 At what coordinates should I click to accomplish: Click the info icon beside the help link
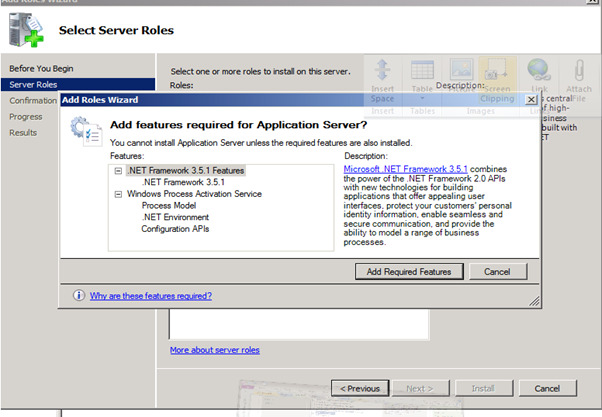coord(79,295)
